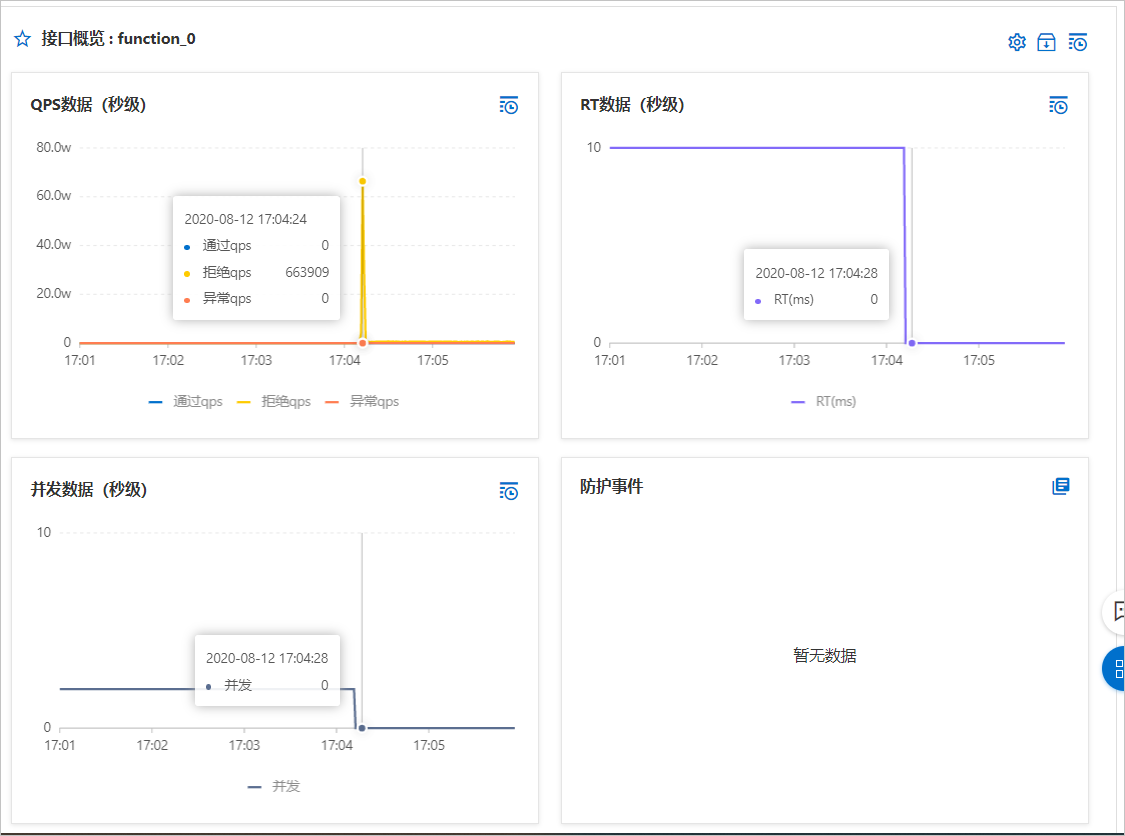Click the 40.0w label on QPS axis

(x=54, y=244)
